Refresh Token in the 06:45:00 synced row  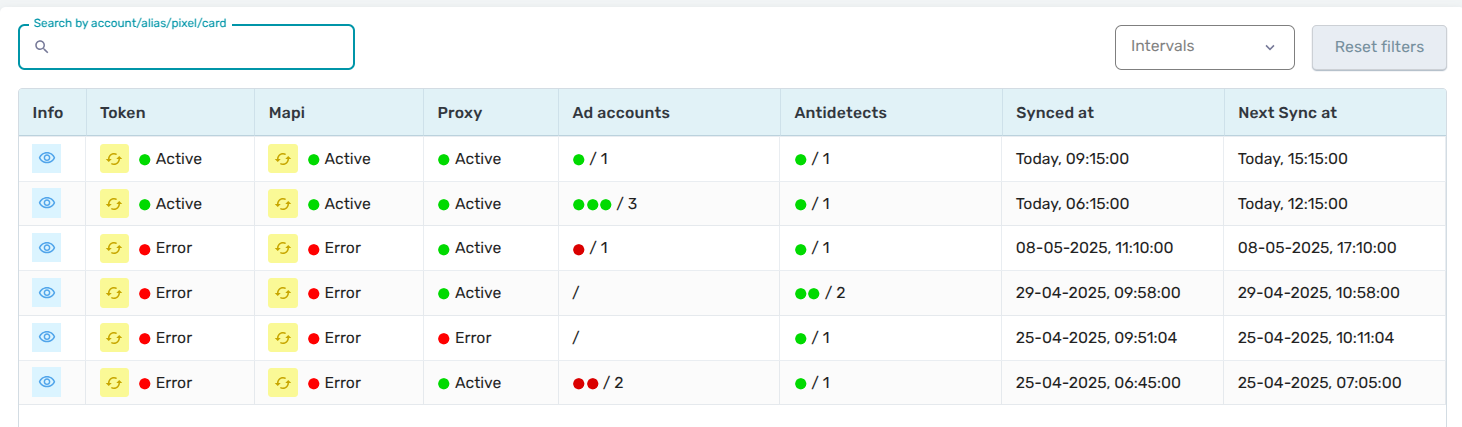pos(114,383)
